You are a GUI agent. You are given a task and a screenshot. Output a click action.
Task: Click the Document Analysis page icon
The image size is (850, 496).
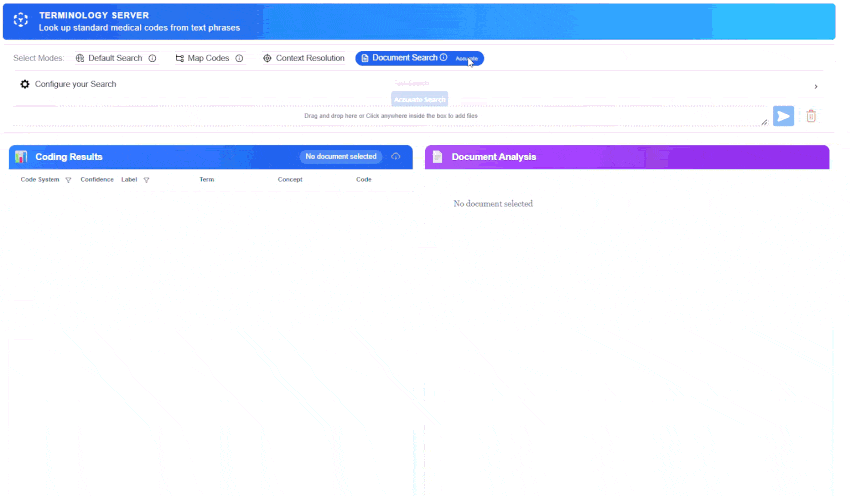(437, 157)
